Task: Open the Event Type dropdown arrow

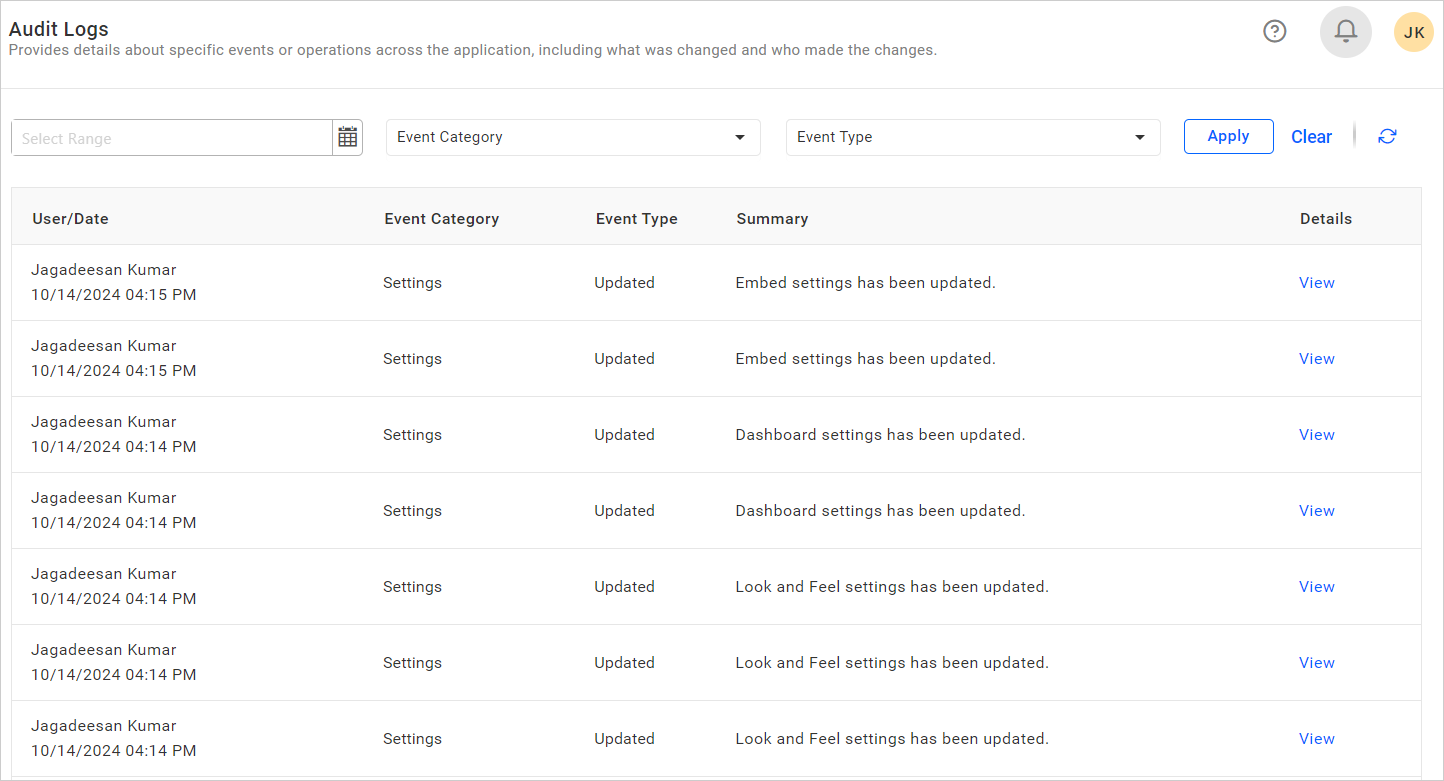Action: tap(1138, 137)
